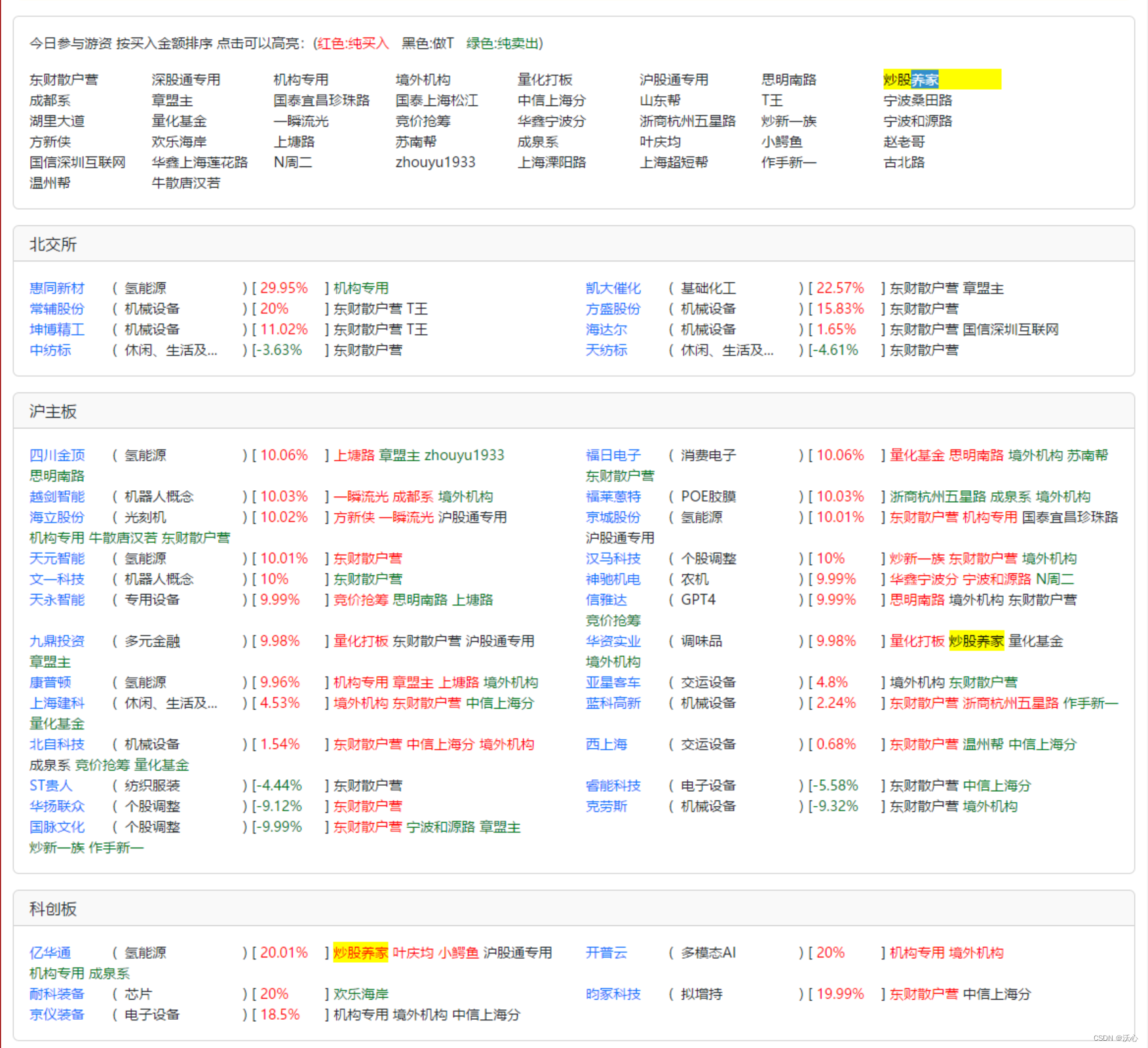Open the 四川金顶 stock link

click(56, 455)
